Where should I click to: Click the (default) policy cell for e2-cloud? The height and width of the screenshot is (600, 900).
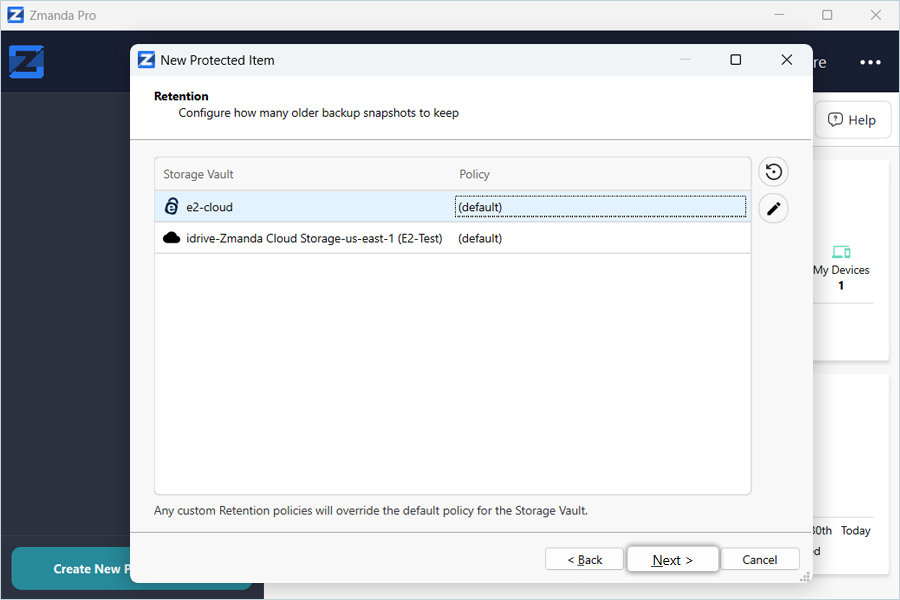[480, 207]
